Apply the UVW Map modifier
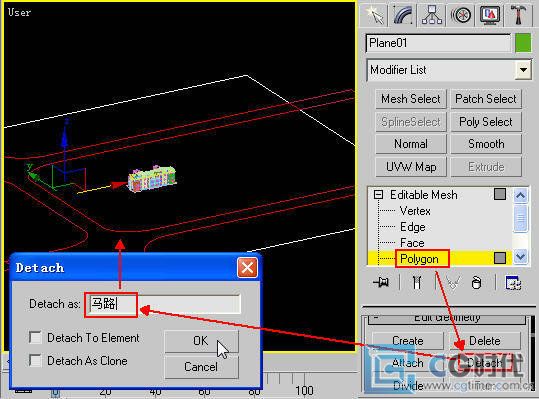 411,167
